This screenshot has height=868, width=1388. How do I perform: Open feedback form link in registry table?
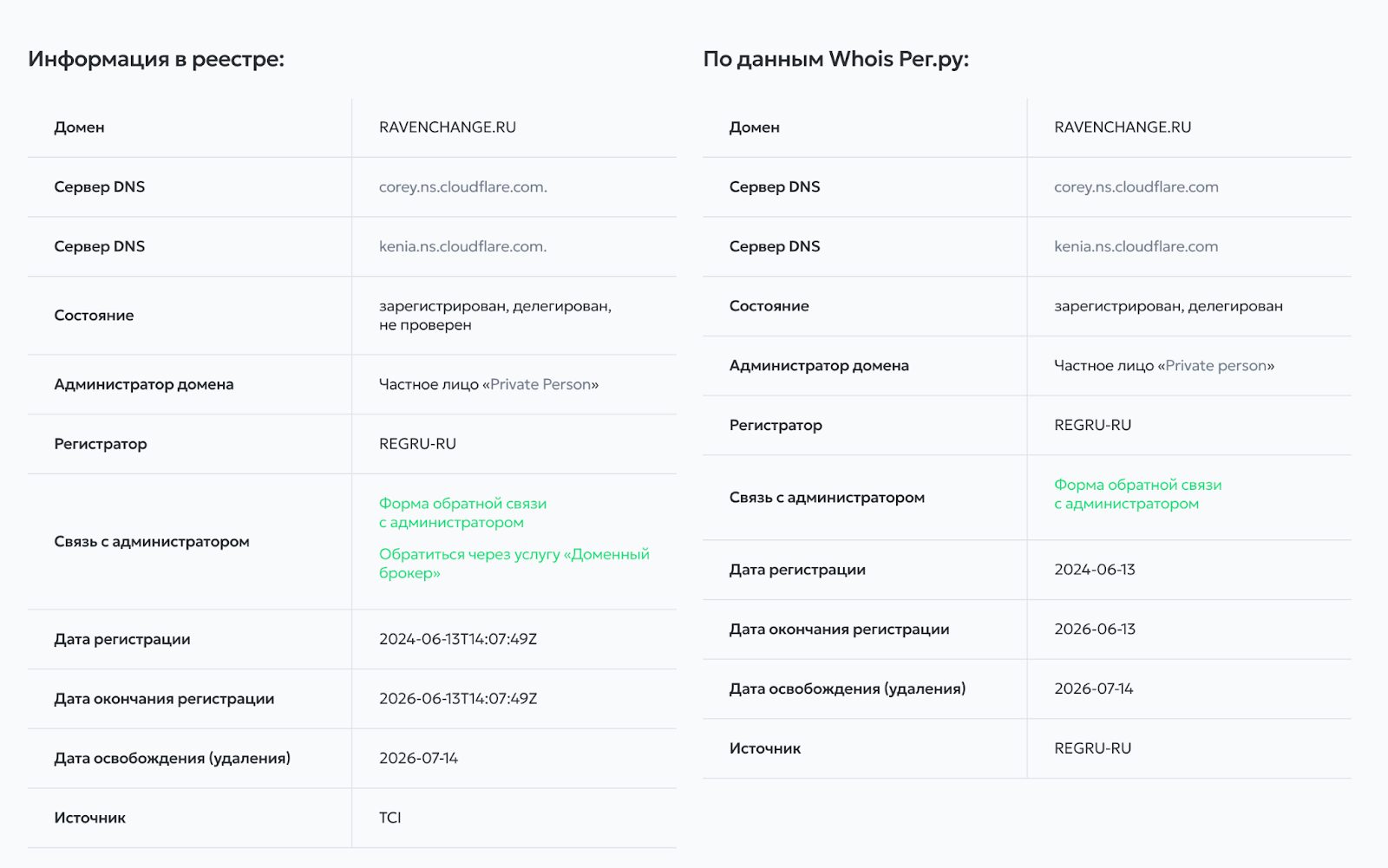coord(462,512)
